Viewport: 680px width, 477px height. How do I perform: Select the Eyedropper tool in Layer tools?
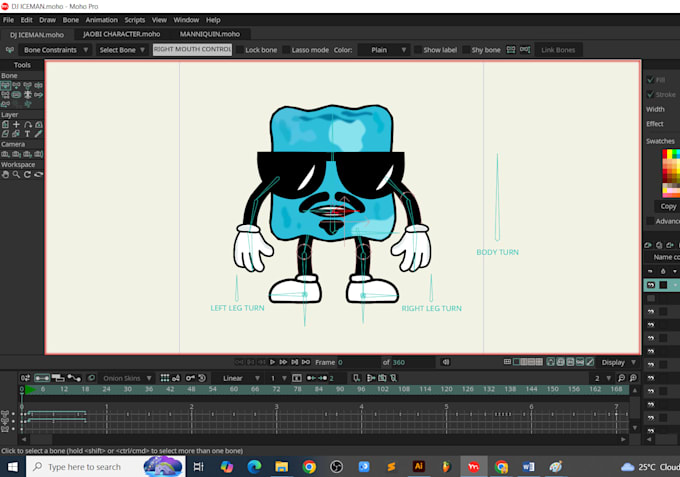39,134
